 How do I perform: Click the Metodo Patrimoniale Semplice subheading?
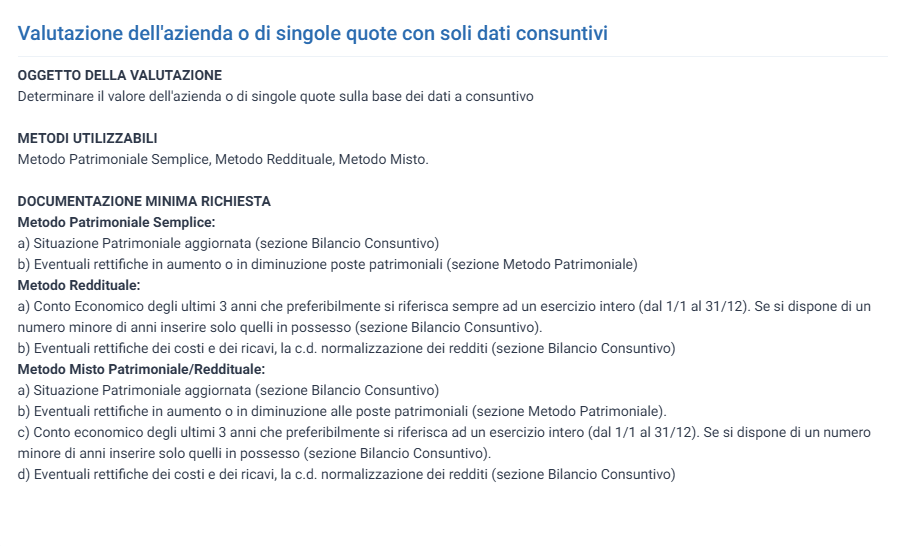(x=116, y=222)
